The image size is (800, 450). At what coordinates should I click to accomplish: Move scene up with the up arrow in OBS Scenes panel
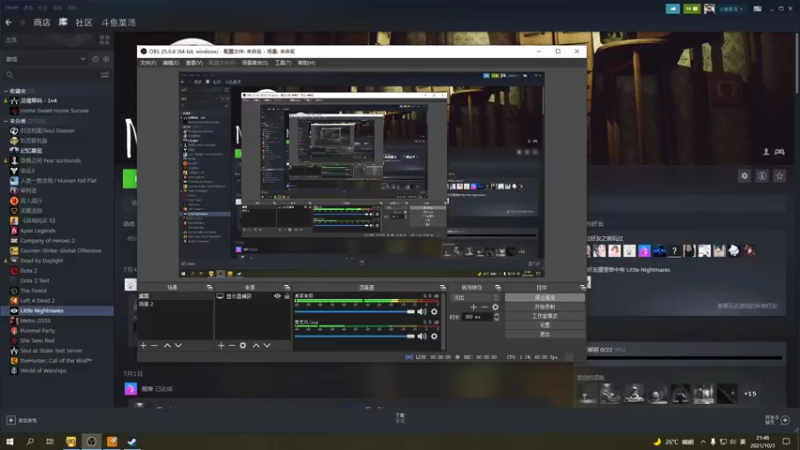pos(167,345)
